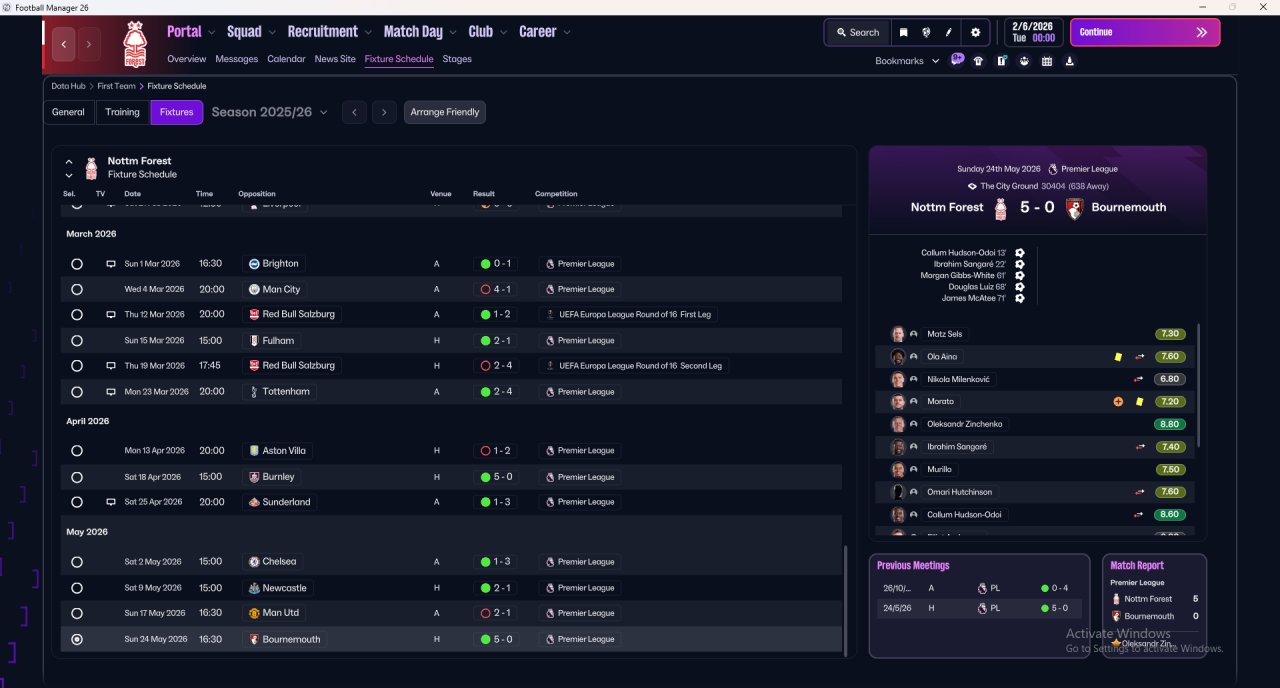
Task: Click the Search button
Action: tap(858, 32)
